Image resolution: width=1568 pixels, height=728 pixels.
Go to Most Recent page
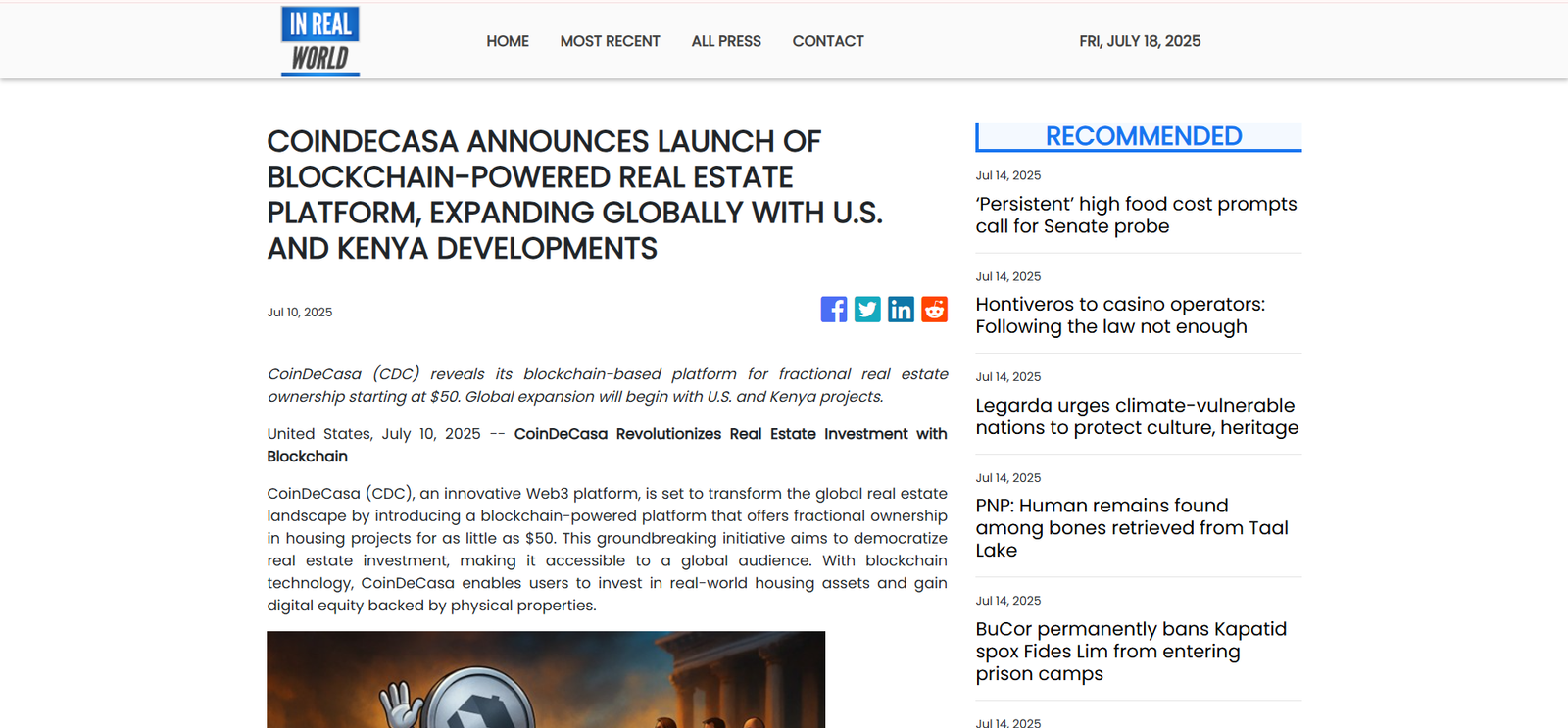tap(610, 41)
